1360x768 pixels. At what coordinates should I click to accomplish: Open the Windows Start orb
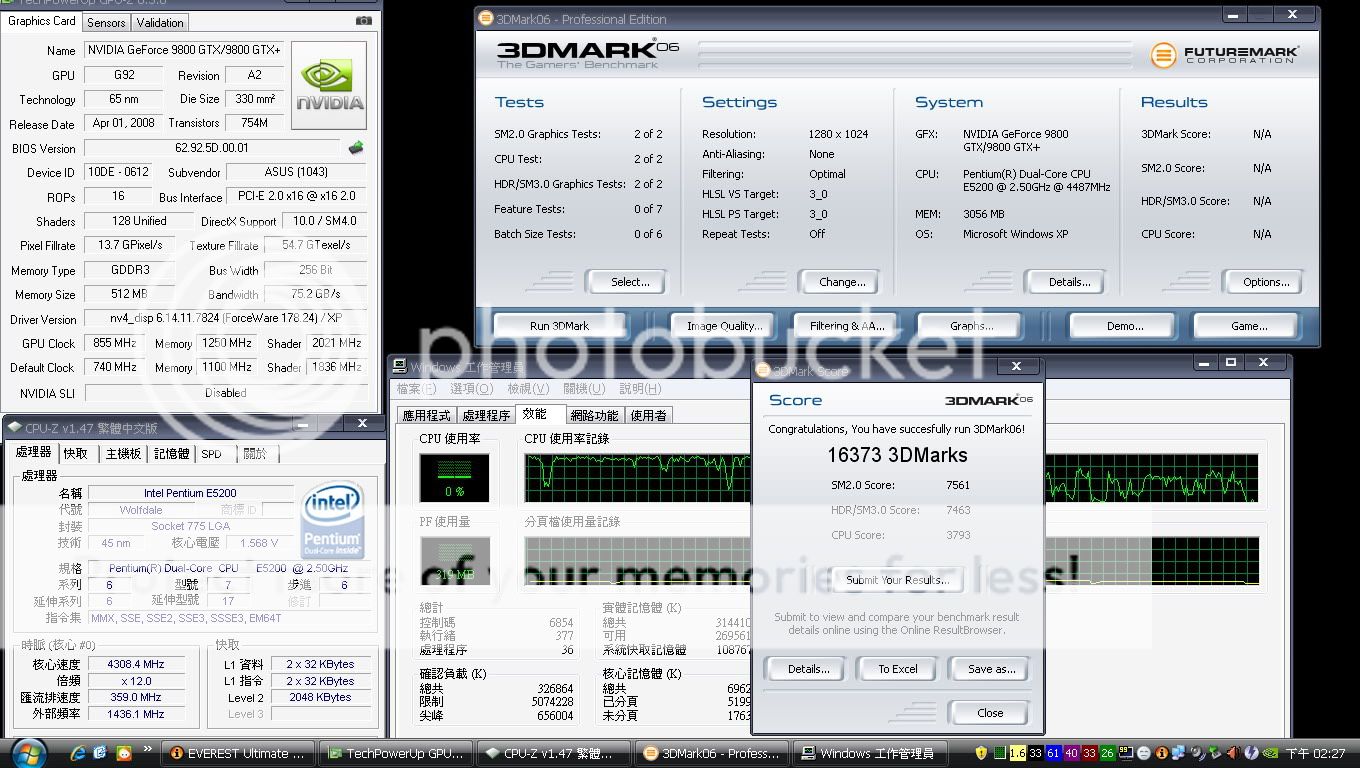(x=27, y=752)
